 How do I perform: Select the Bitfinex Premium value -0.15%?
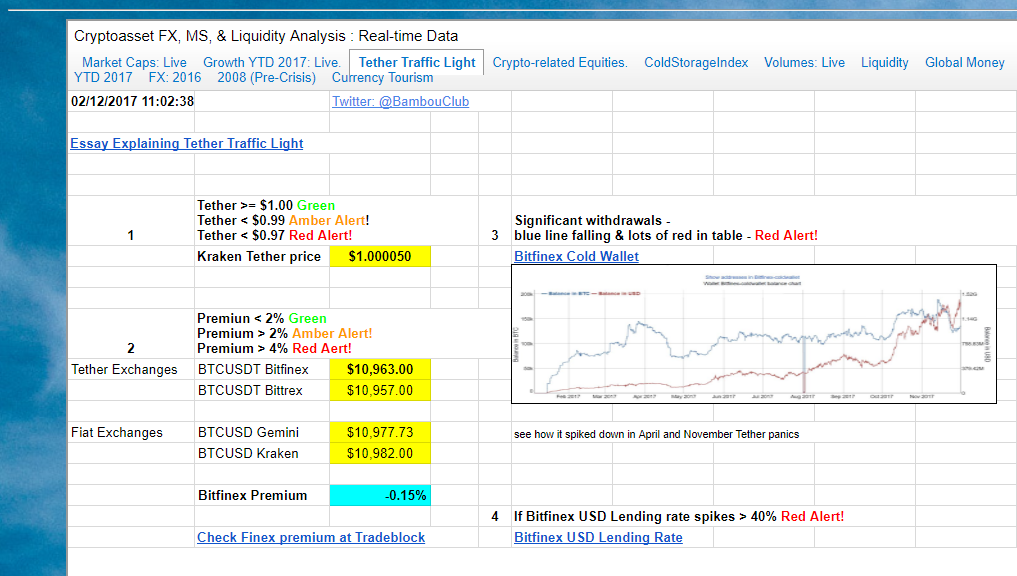(380, 496)
